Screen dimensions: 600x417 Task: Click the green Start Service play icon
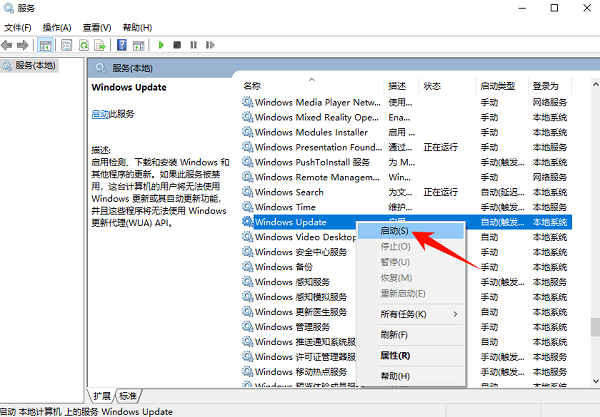(x=162, y=45)
